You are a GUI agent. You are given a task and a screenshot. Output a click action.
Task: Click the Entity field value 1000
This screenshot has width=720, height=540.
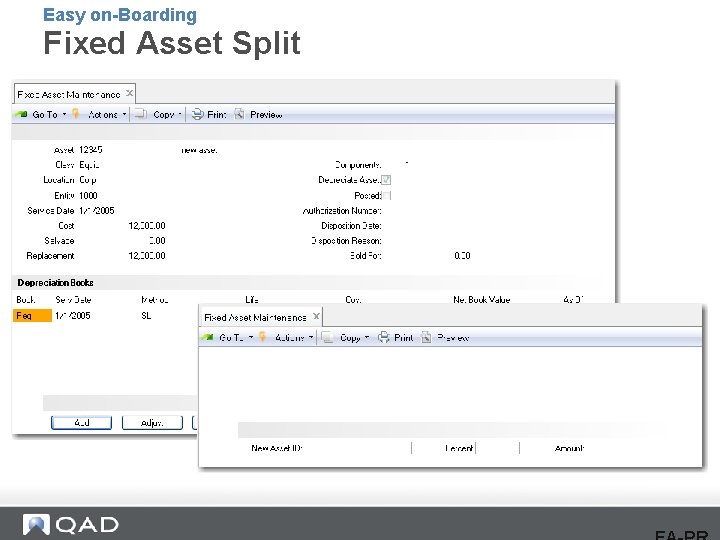[x=88, y=196]
